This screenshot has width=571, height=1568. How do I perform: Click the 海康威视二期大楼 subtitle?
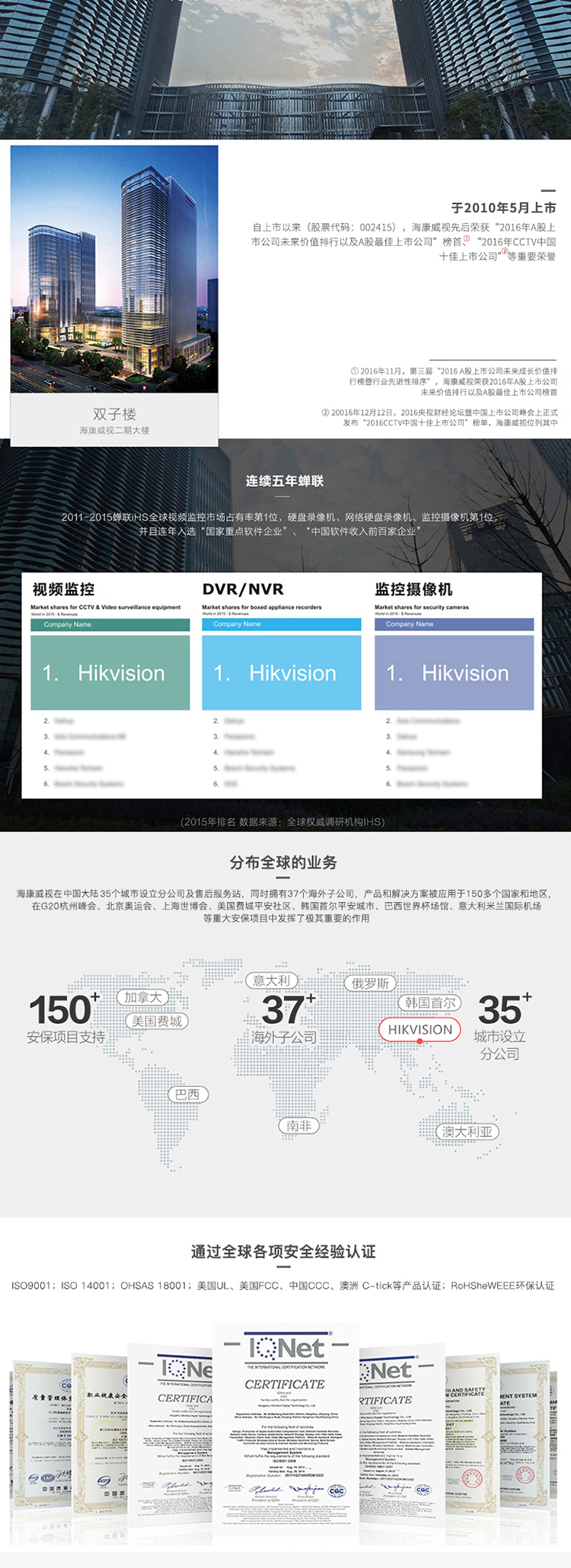pyautogui.click(x=114, y=431)
